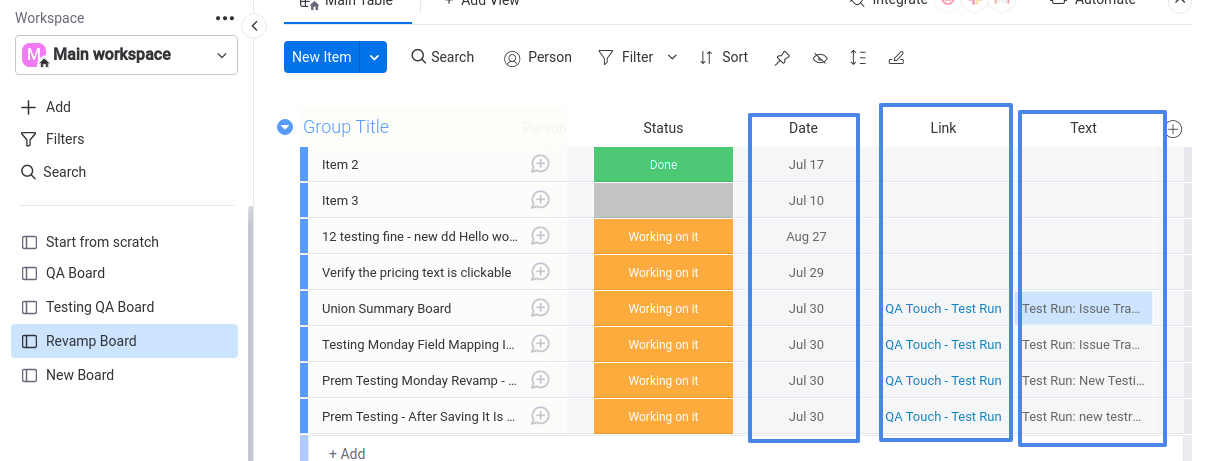Change Working on it status for Union Summary Board

click(x=663, y=309)
